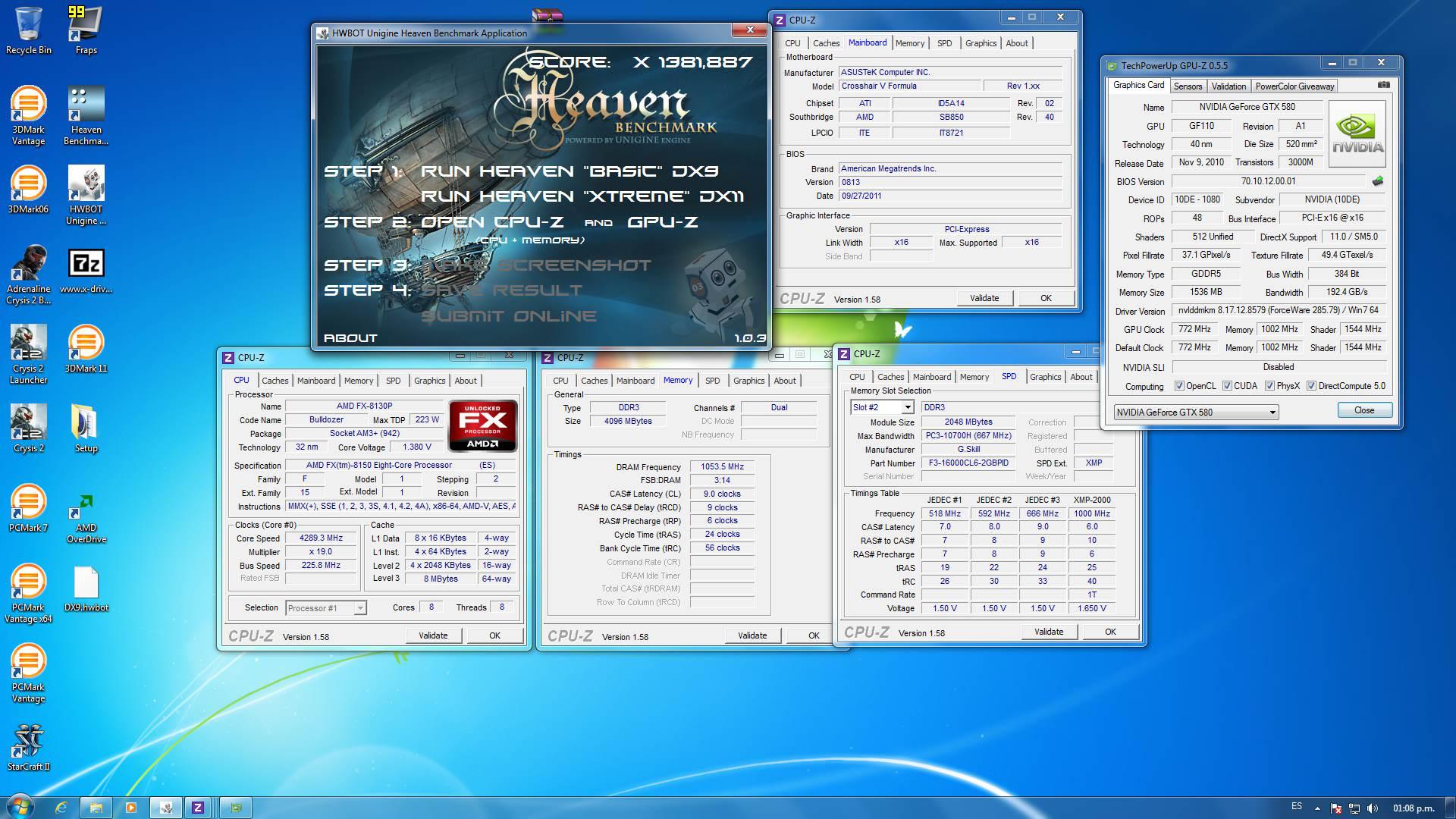Open 3DMark11 desktop shortcut

tap(86, 349)
